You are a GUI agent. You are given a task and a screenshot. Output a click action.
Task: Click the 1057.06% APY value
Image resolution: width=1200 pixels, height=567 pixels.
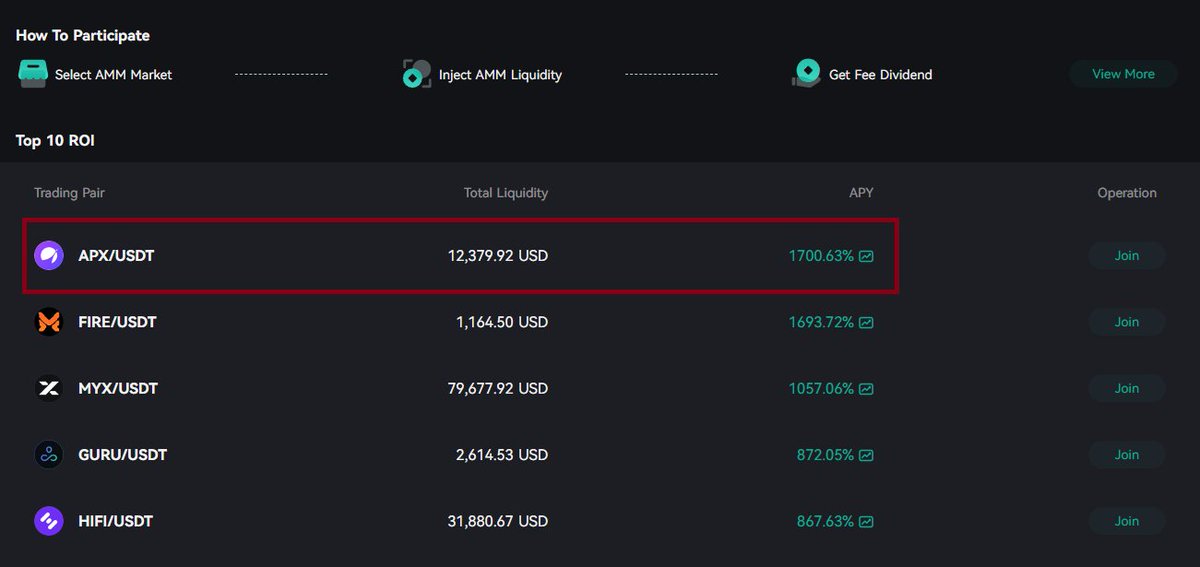(821, 388)
